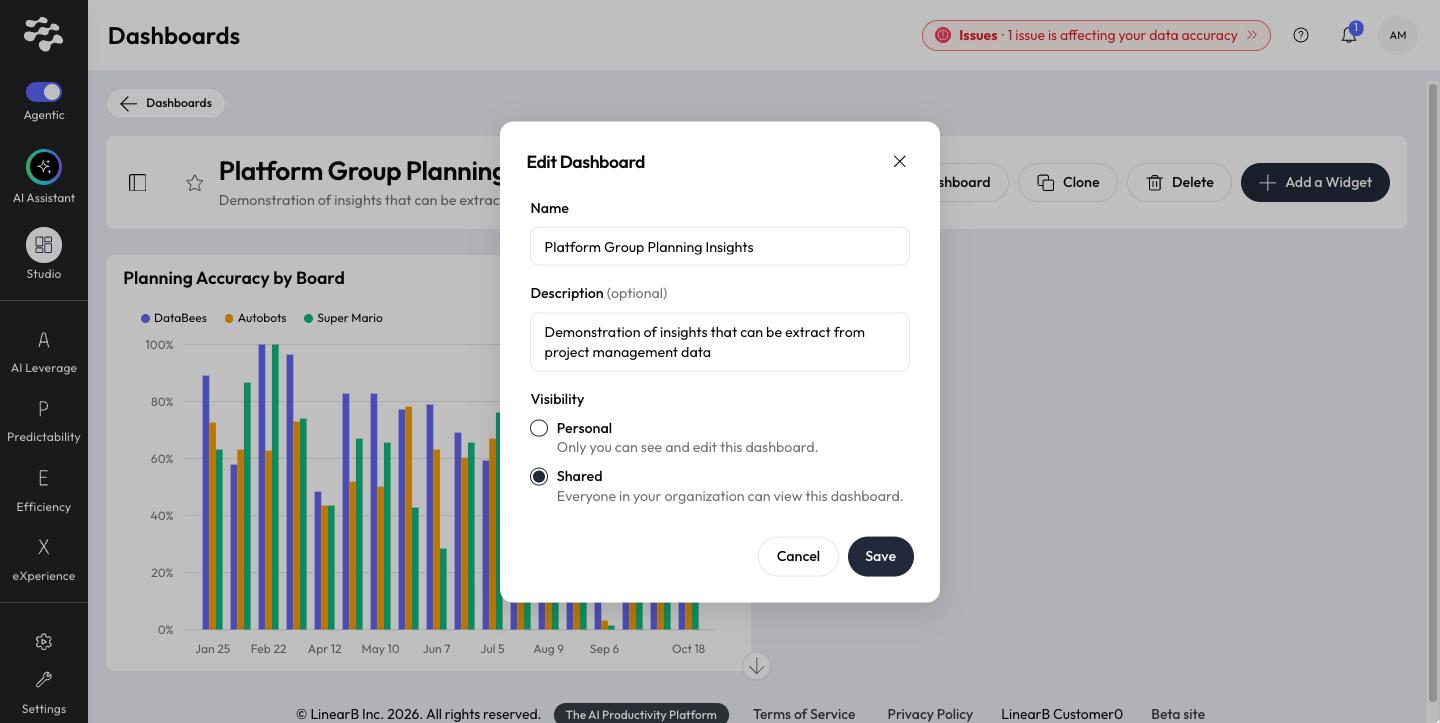Clone the dashboard
Screen dimensions: 1440x723
[x=1068, y=182]
